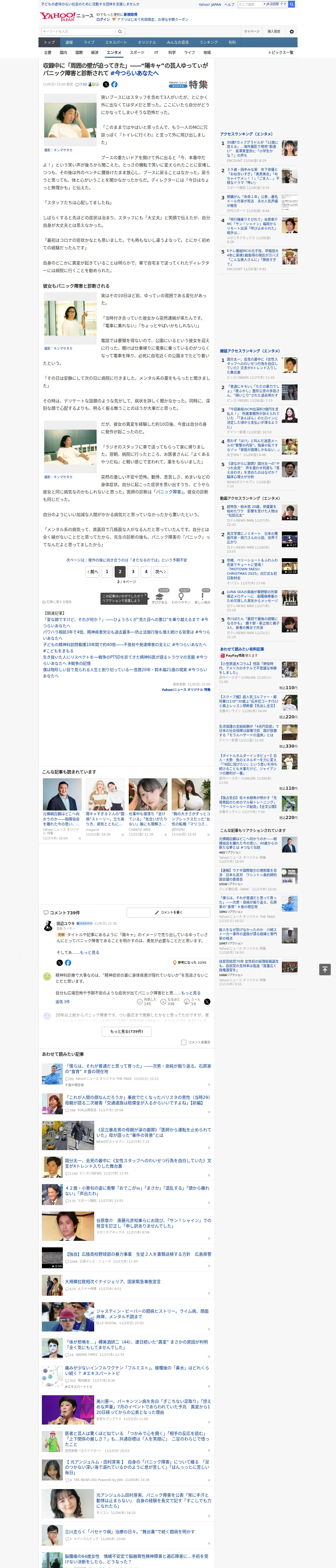Share the second comment on X

pos(207,1001)
